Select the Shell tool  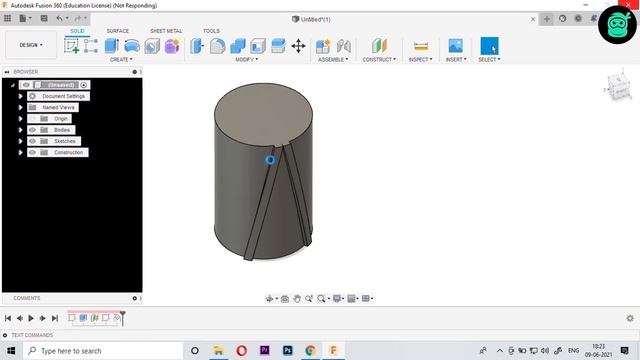point(258,46)
